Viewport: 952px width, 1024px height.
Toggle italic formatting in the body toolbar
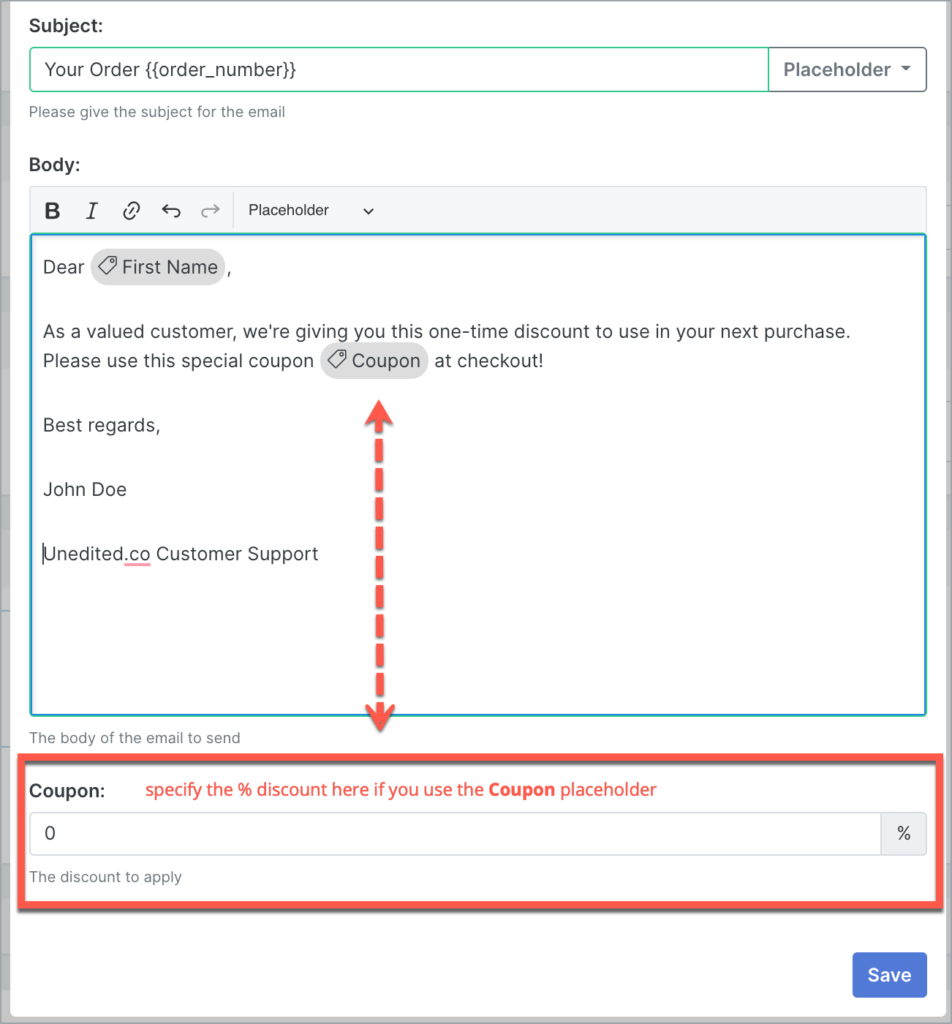click(91, 210)
